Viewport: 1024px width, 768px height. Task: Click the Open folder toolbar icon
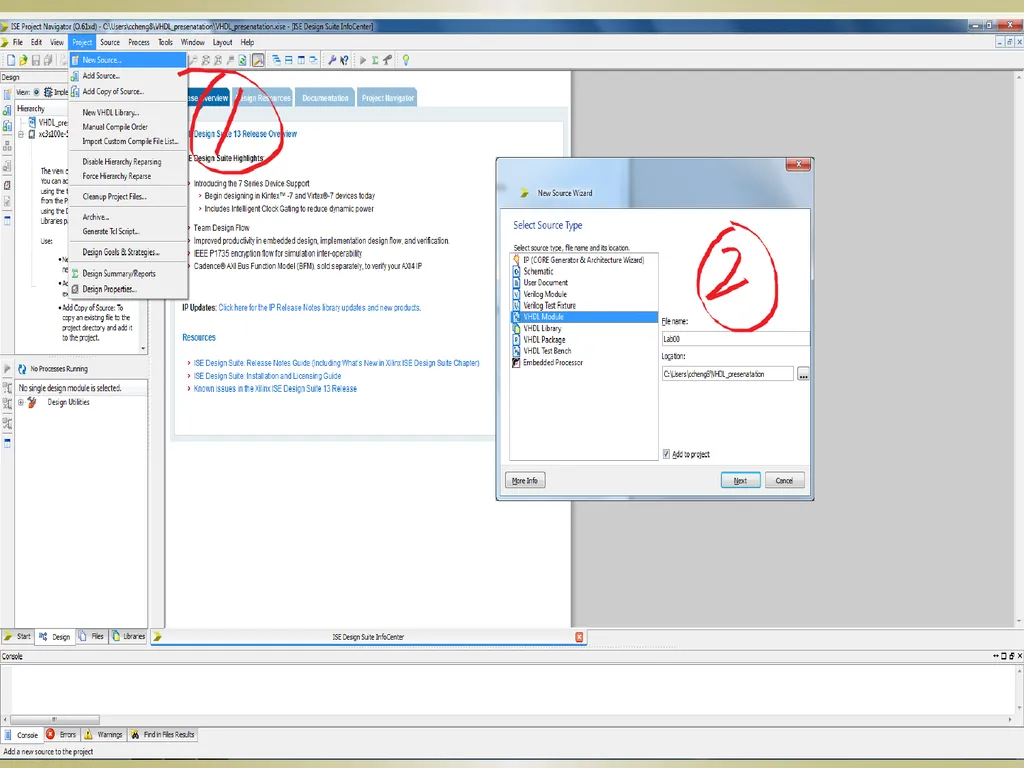(x=24, y=60)
